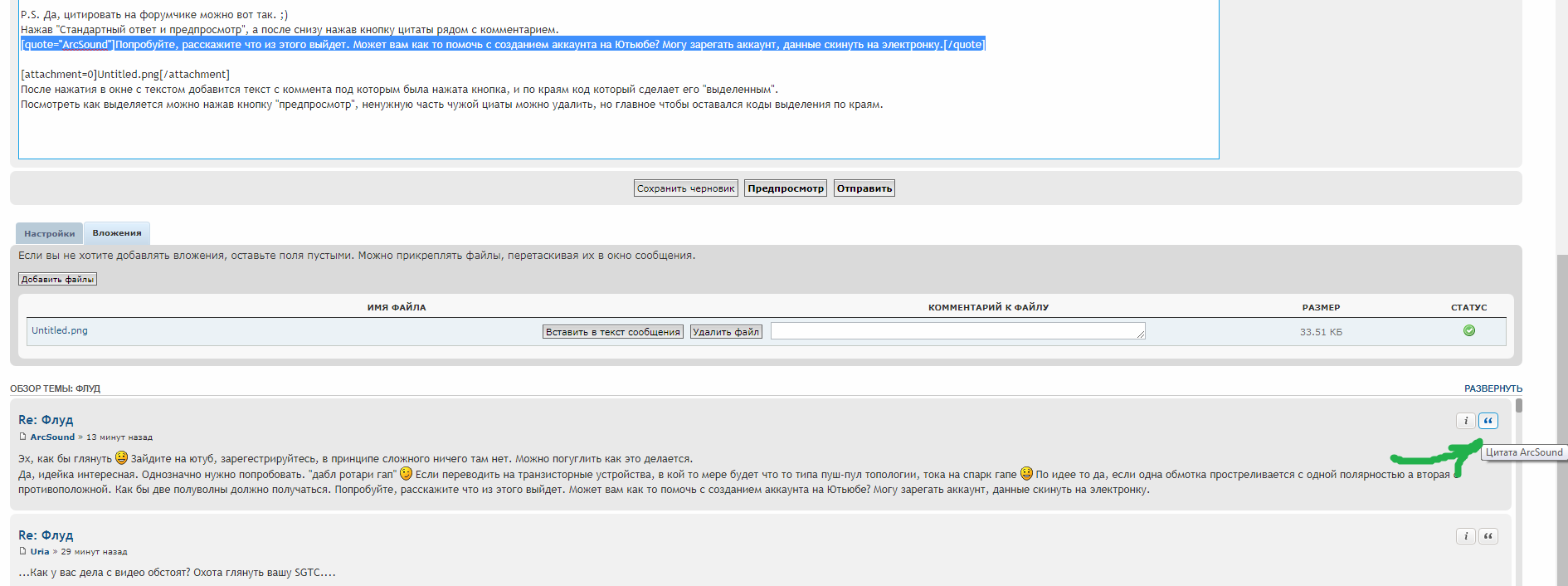Submit the post with Отправить
Screen dimensions: 1568x586
864,188
